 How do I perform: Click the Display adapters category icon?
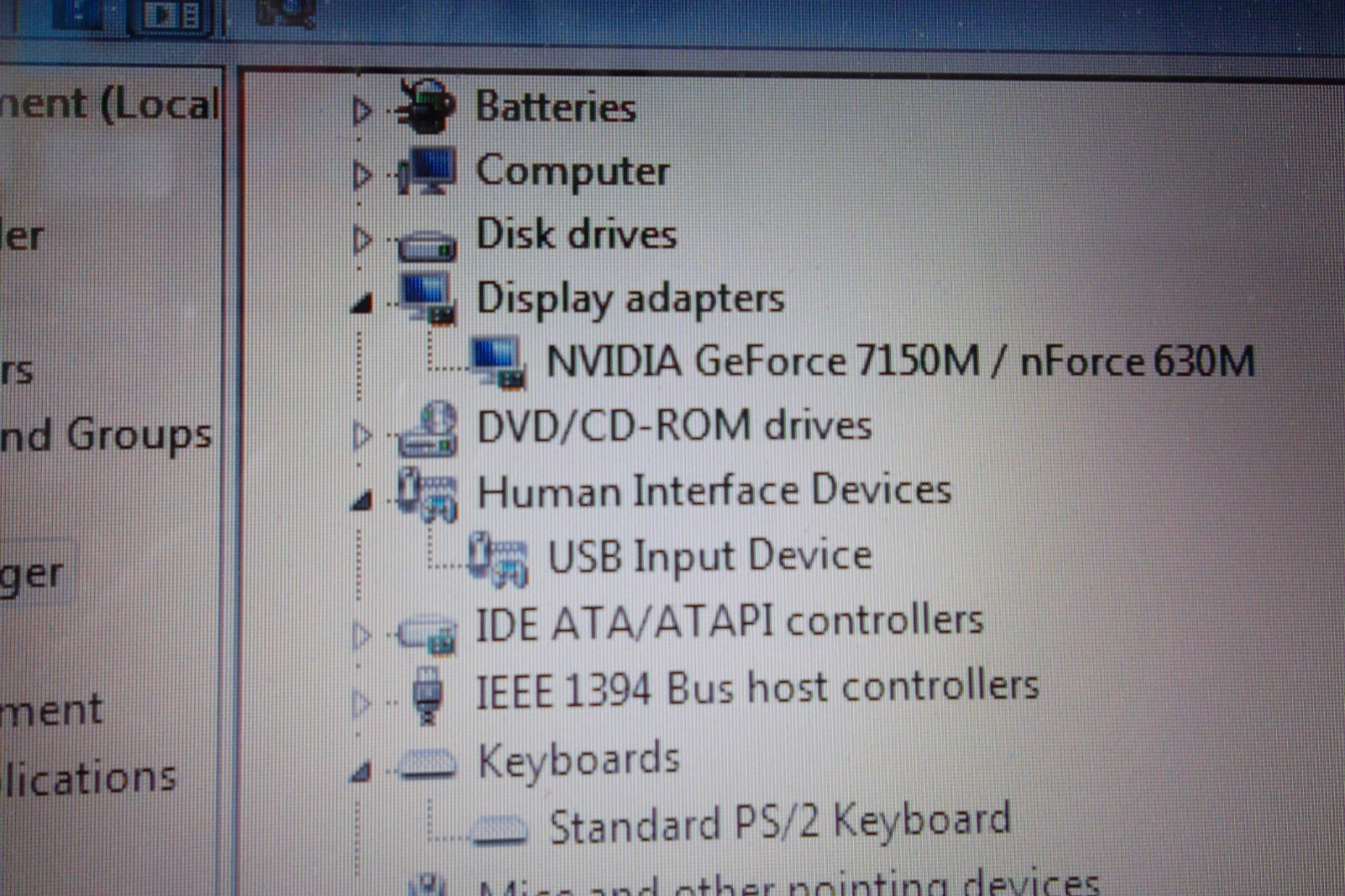[x=428, y=298]
